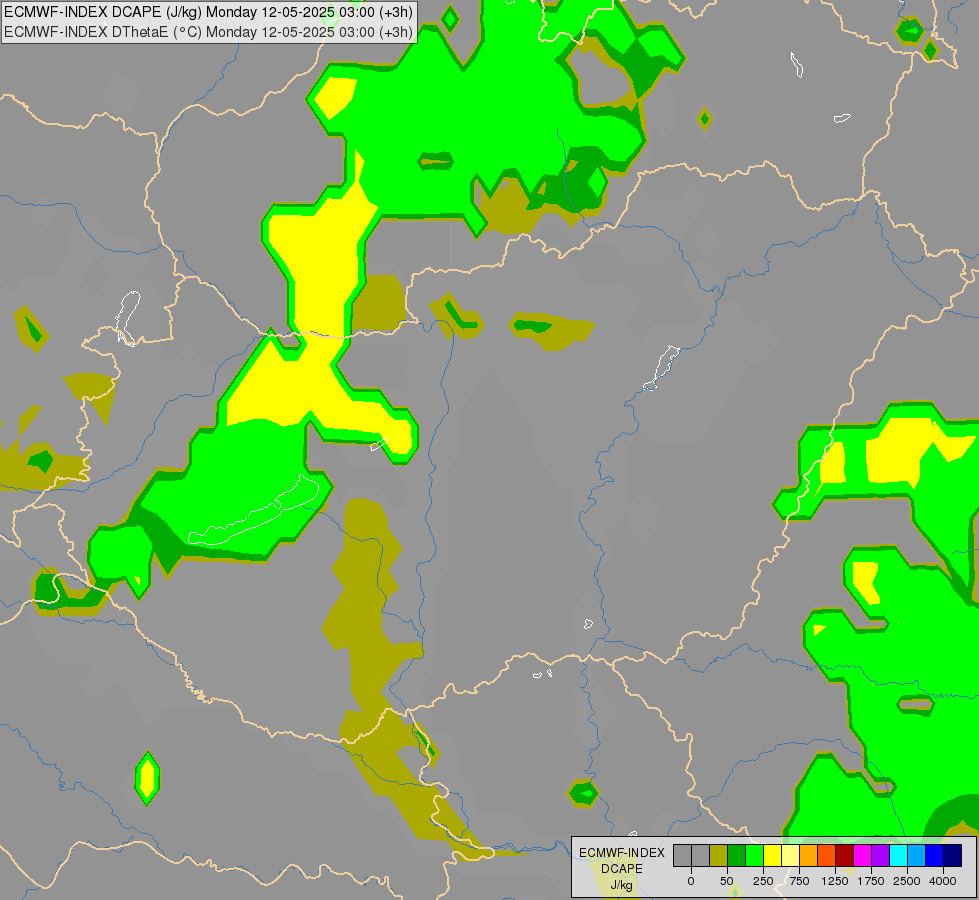Click the pale yellow legend swatch

coord(790,856)
